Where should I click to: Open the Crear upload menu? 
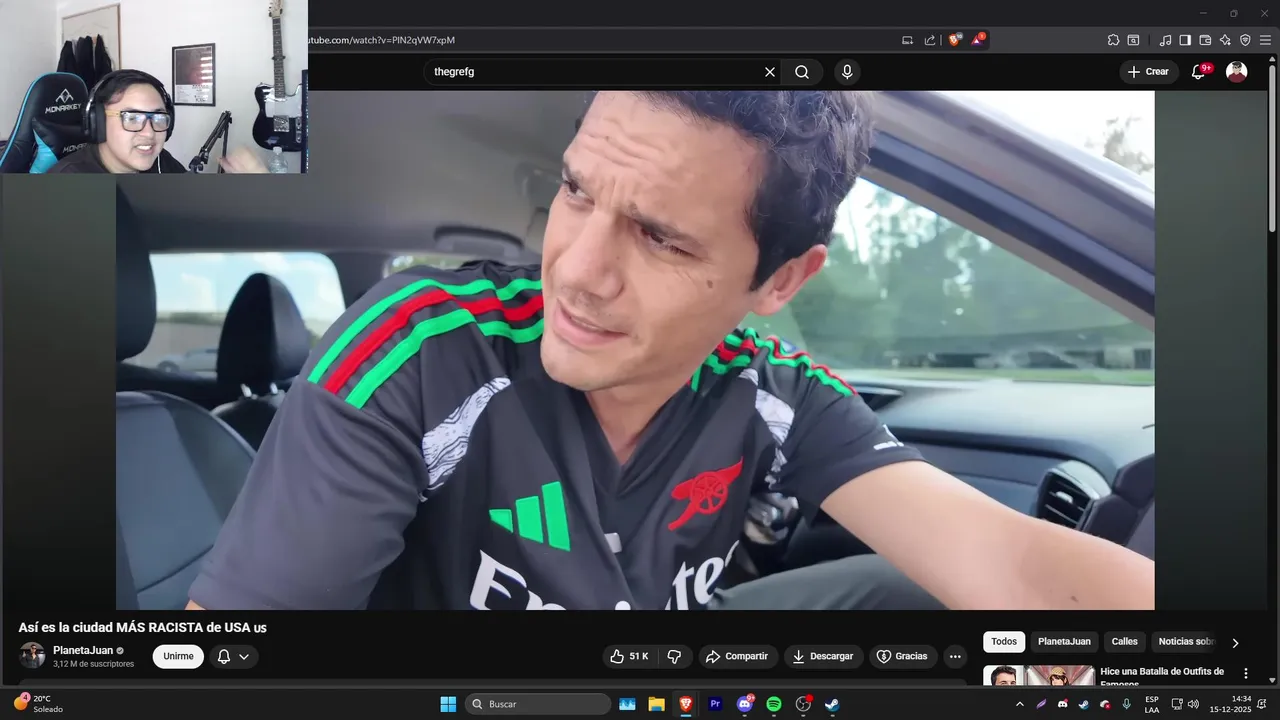pyautogui.click(x=1147, y=72)
